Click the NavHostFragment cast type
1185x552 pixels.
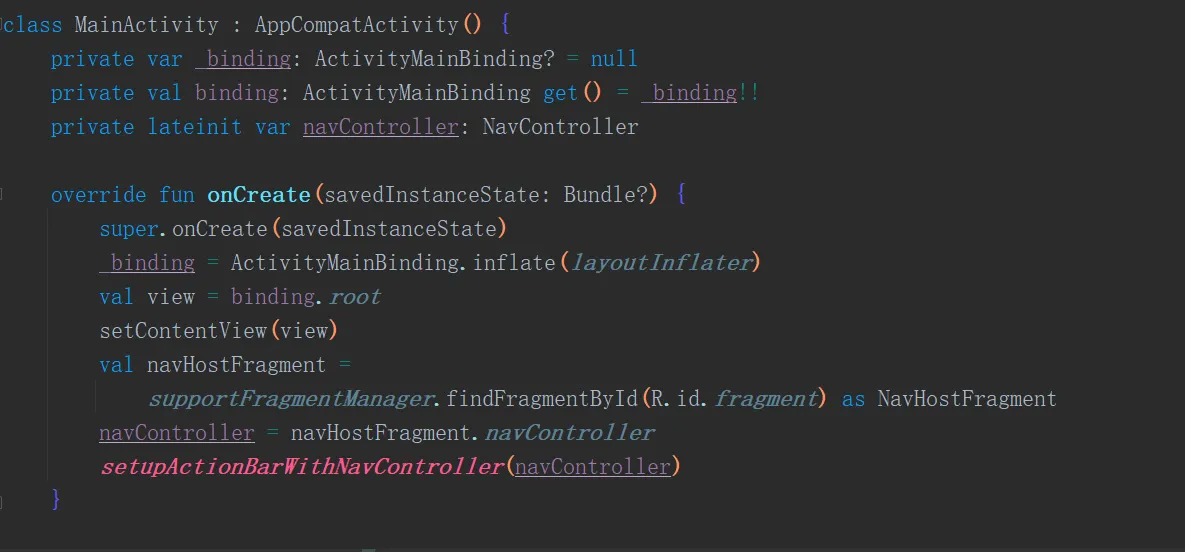pyautogui.click(x=967, y=398)
